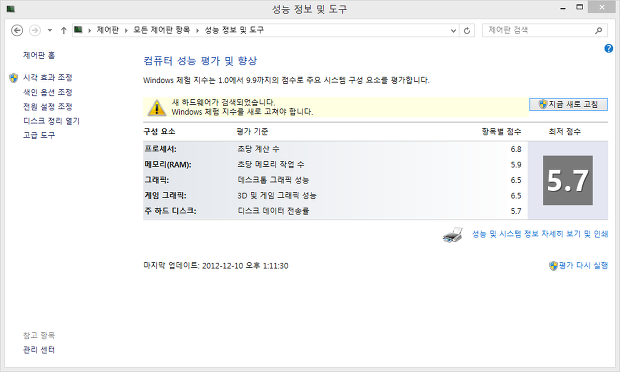Select the 프로세서 row label
The height and width of the screenshot is (372, 620).
point(160,149)
